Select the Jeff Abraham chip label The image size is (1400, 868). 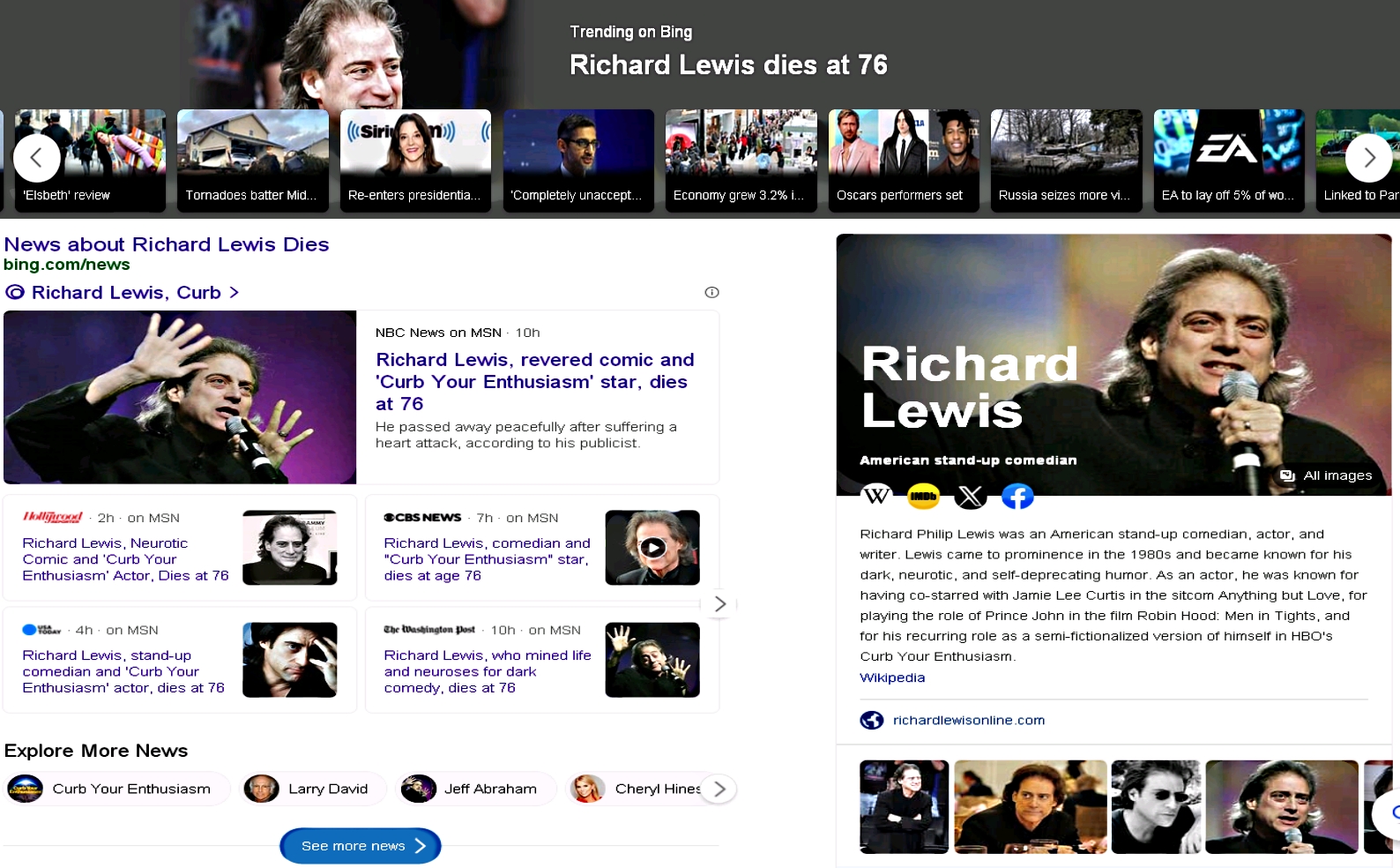coord(490,789)
